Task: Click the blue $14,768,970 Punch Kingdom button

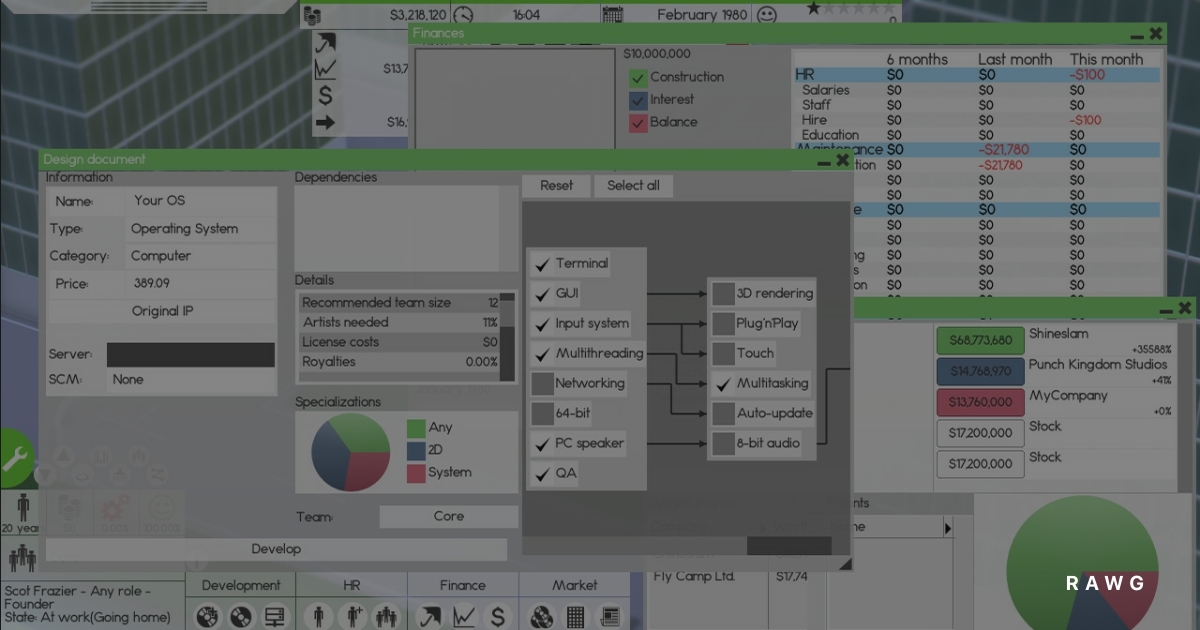Action: [980, 372]
